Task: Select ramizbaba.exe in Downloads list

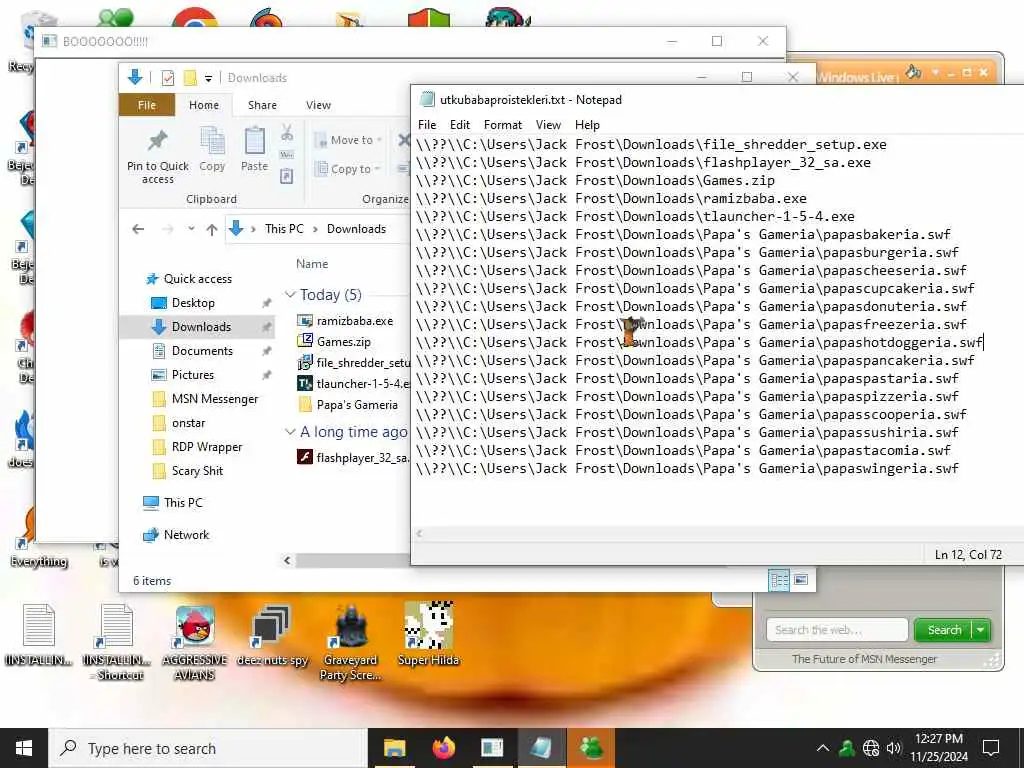Action: click(x=355, y=321)
